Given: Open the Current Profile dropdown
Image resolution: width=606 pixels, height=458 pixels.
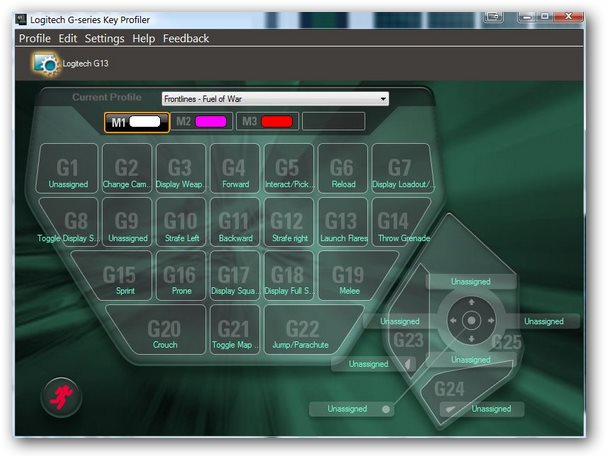Looking at the screenshot, I should point(275,99).
